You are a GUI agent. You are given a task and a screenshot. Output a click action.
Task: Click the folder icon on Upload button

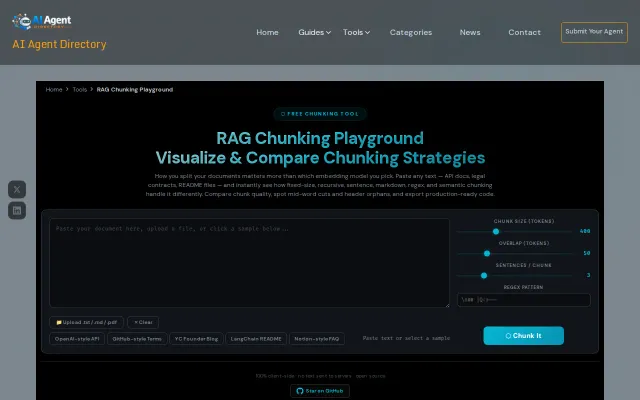click(x=59, y=322)
